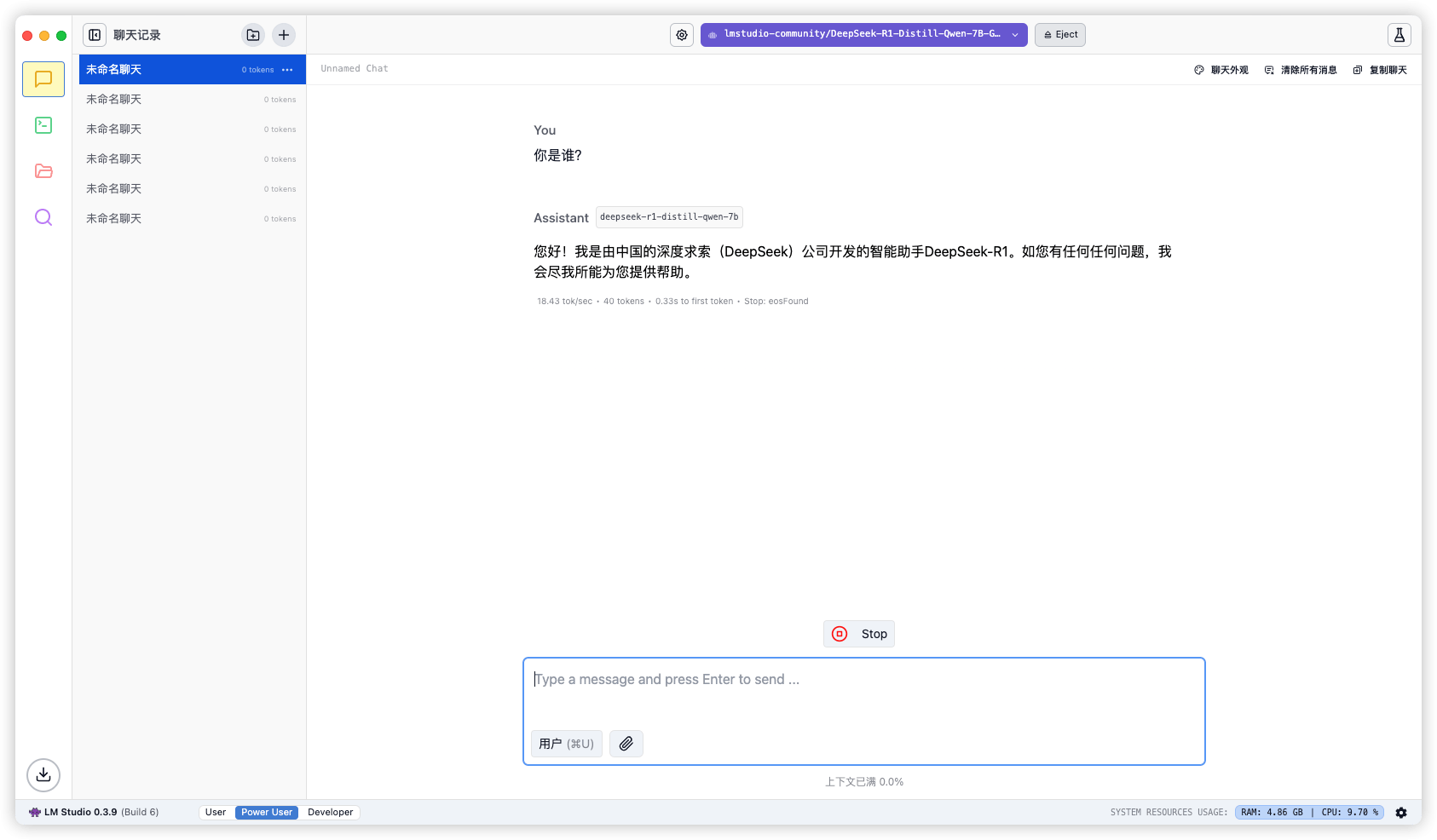
Task: Stop the generation
Action: pos(859,634)
